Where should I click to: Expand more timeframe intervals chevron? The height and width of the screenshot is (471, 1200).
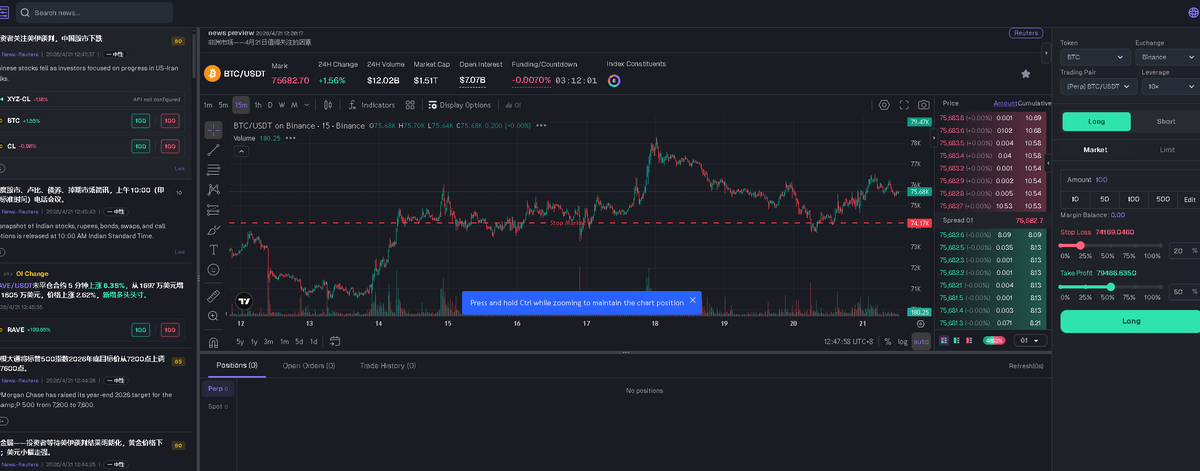(308, 105)
